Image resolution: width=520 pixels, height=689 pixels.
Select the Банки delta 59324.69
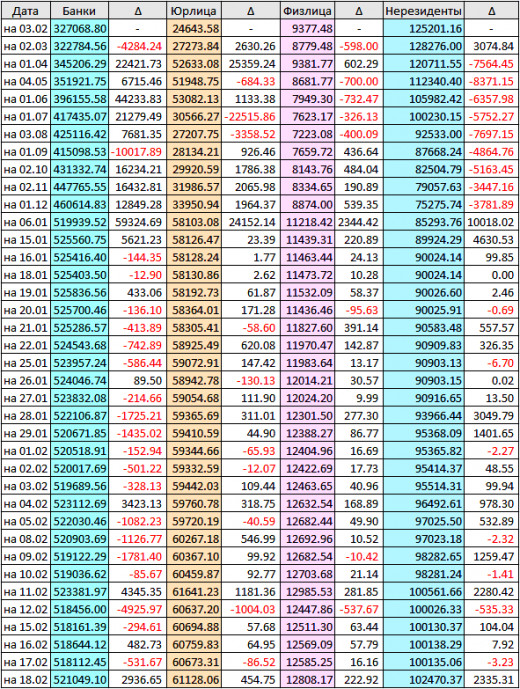point(138,222)
